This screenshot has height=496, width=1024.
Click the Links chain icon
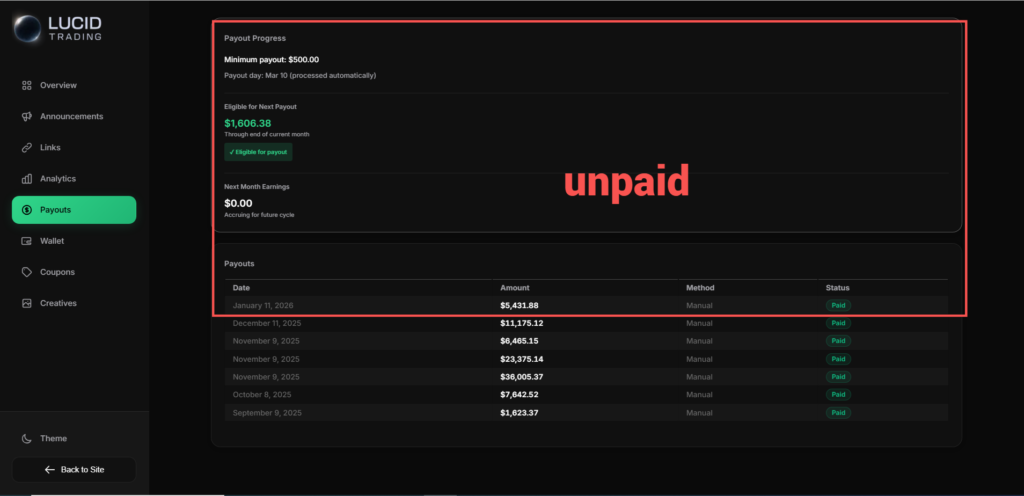(27, 148)
